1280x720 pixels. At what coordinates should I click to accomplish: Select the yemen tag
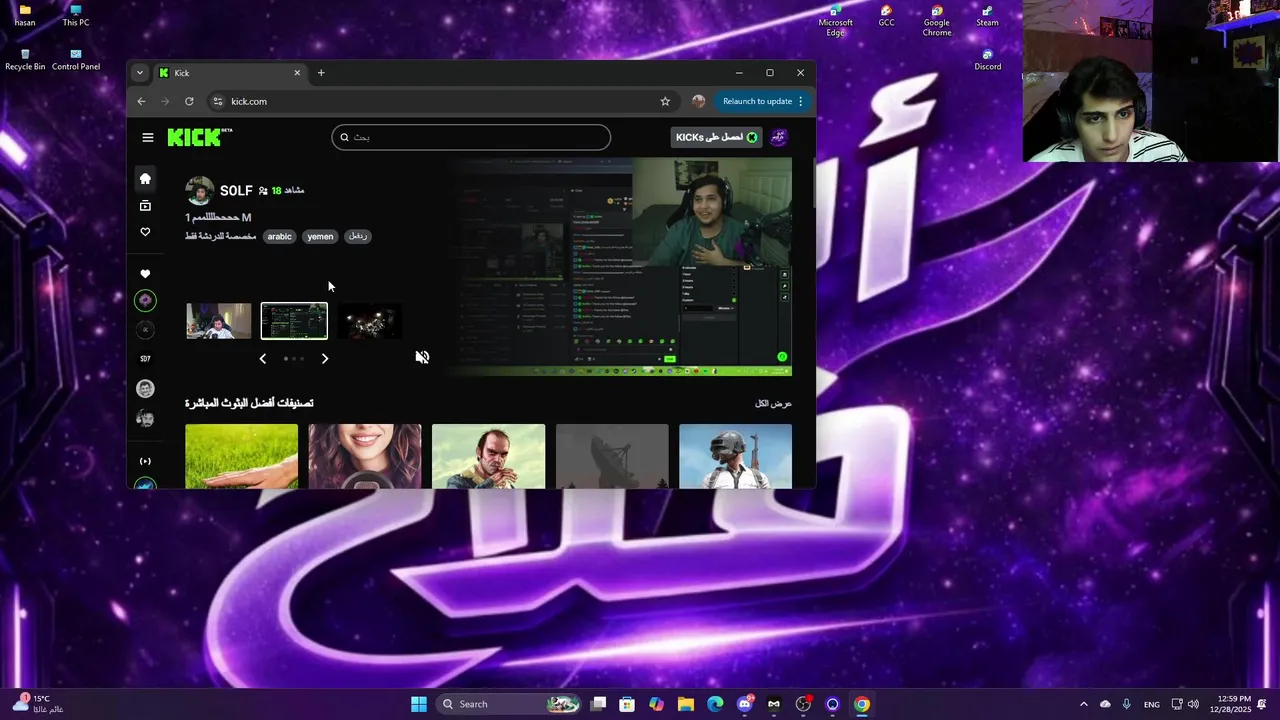(x=320, y=236)
